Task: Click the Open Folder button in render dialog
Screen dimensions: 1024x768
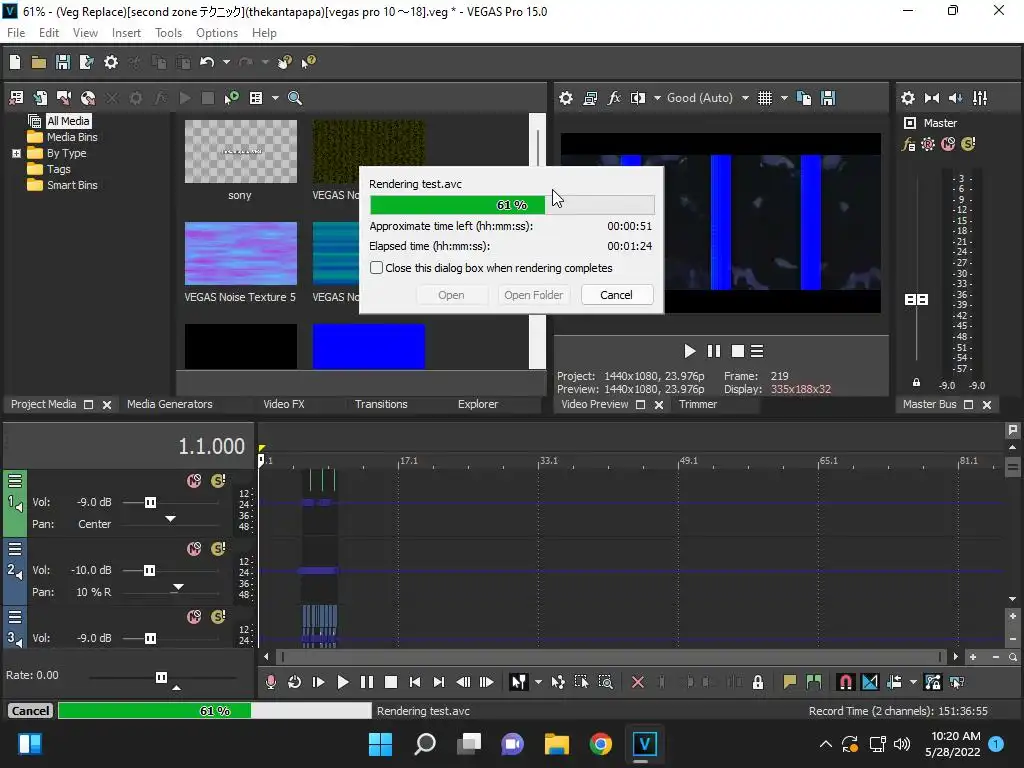Action: pos(534,295)
